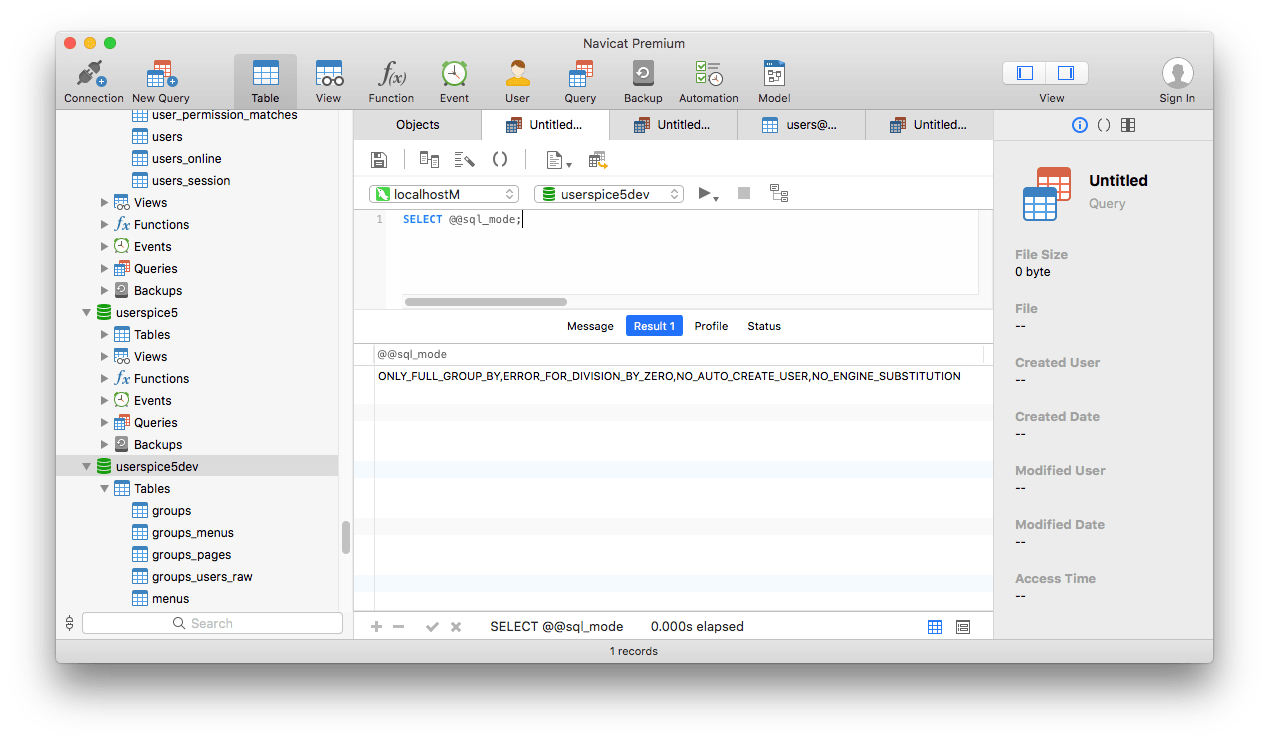Image resolution: width=1269 pixels, height=743 pixels.
Task: Open the Status result tab
Action: tap(764, 326)
